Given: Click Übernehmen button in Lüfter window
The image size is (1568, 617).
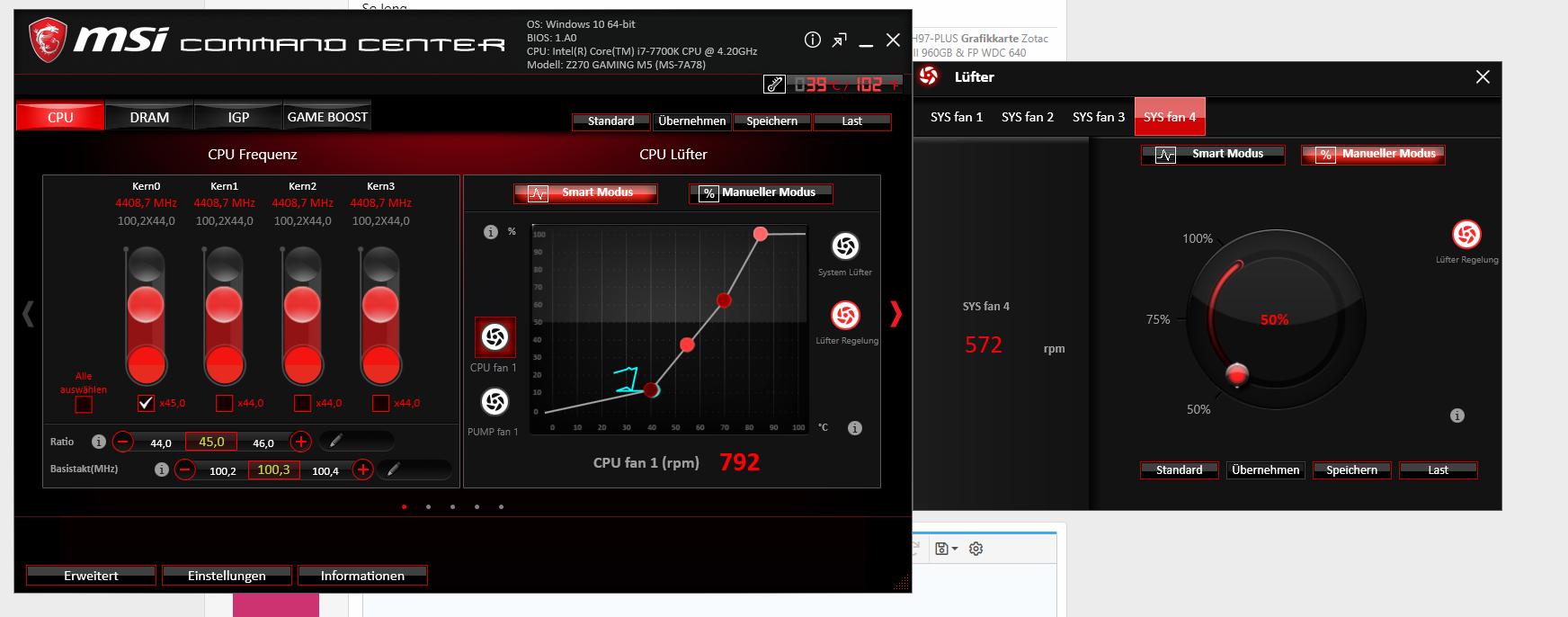Looking at the screenshot, I should click(1266, 470).
